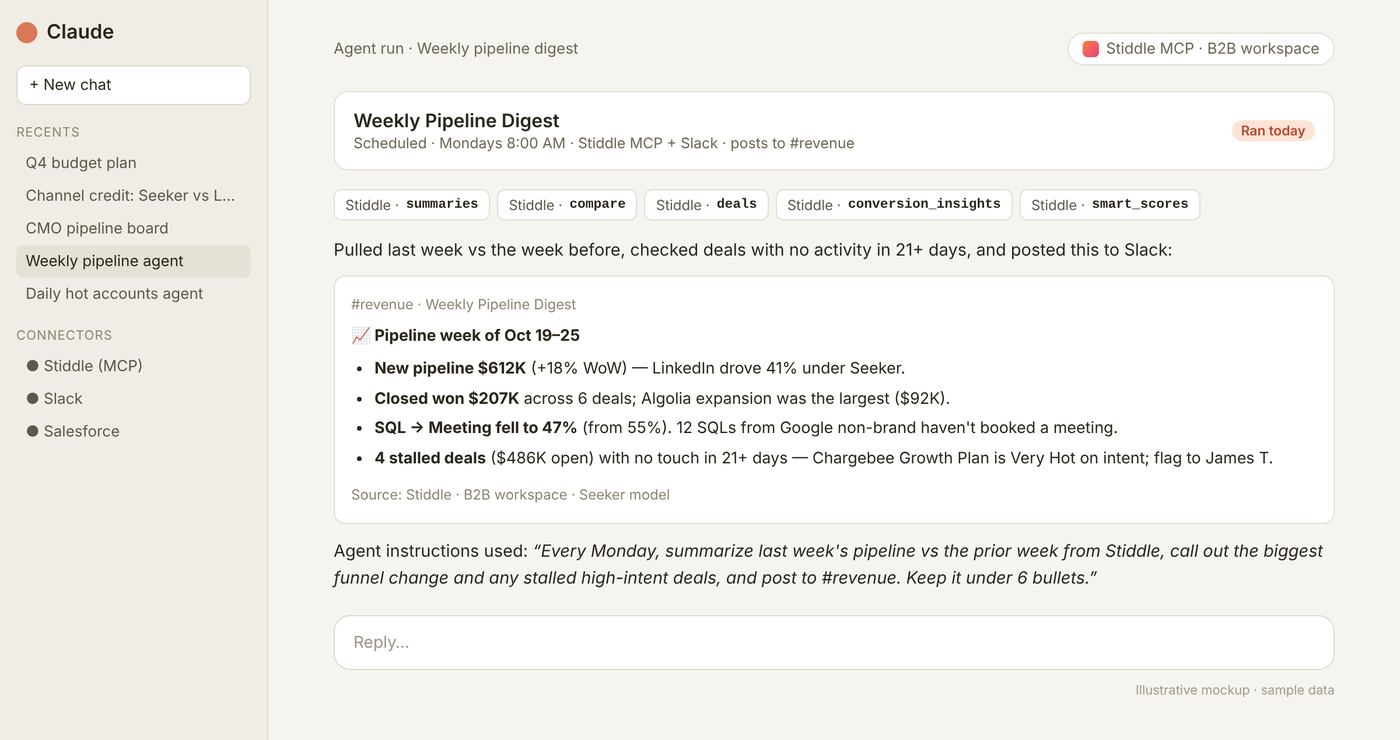Click the Stiddle MCP red square icon
This screenshot has width=1400, height=740.
(1090, 49)
